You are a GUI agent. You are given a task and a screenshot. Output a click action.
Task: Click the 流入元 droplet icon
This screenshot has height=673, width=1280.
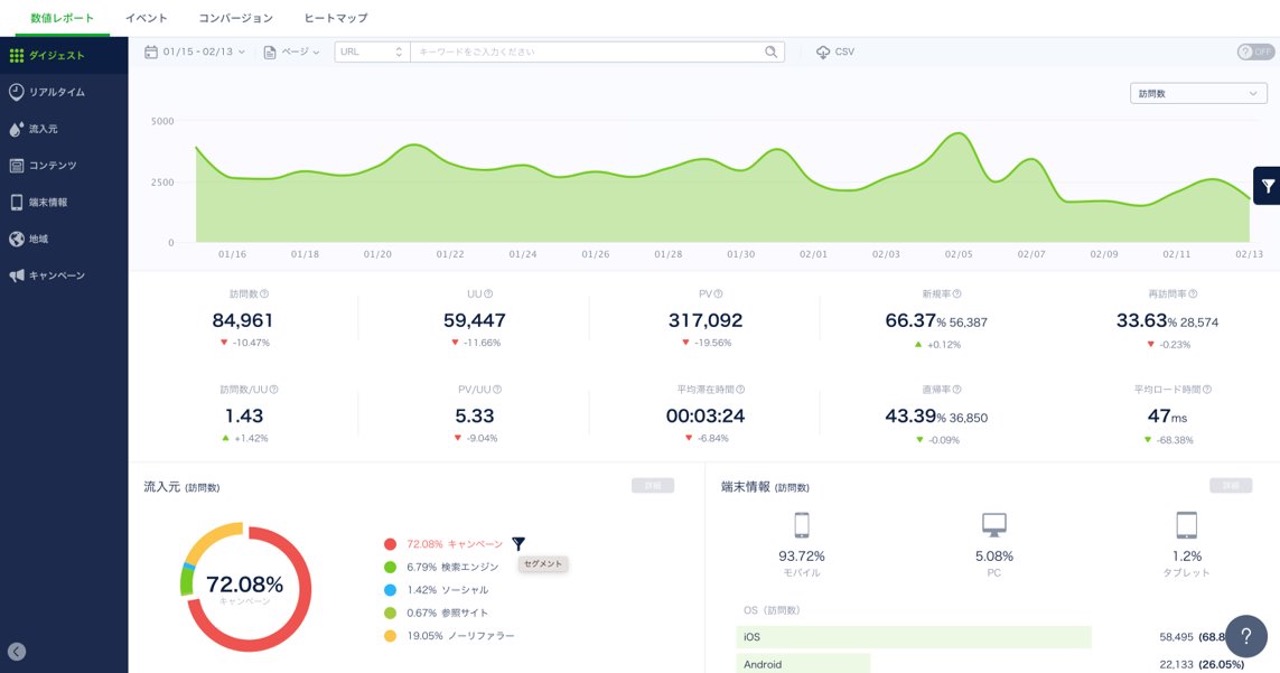point(16,129)
